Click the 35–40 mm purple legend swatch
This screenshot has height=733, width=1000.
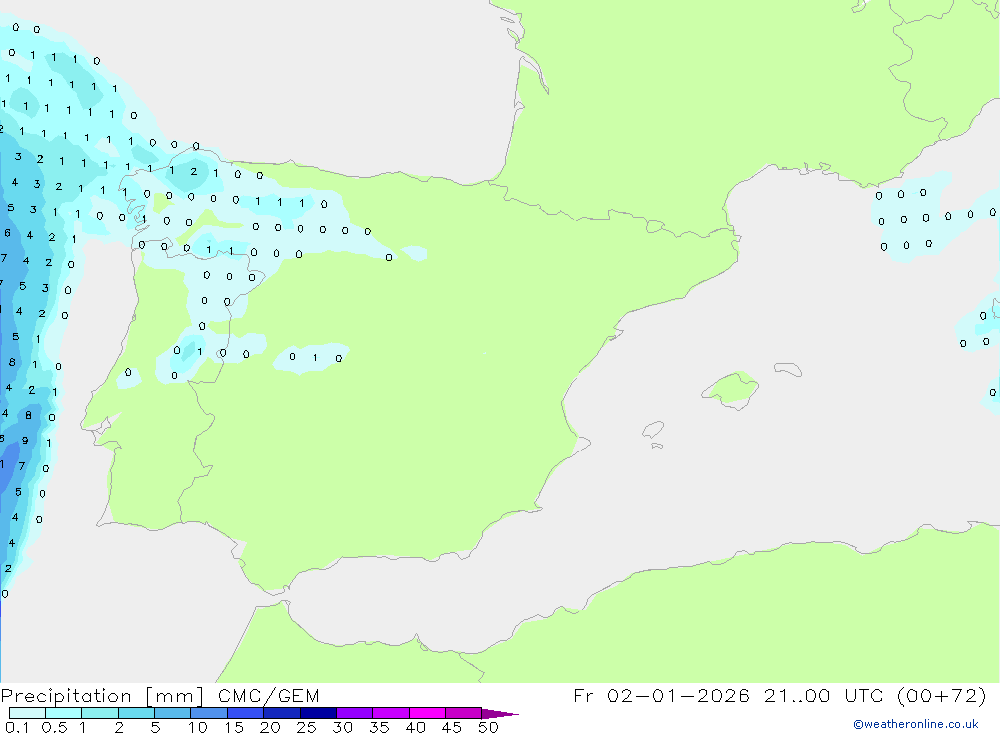pos(390,713)
